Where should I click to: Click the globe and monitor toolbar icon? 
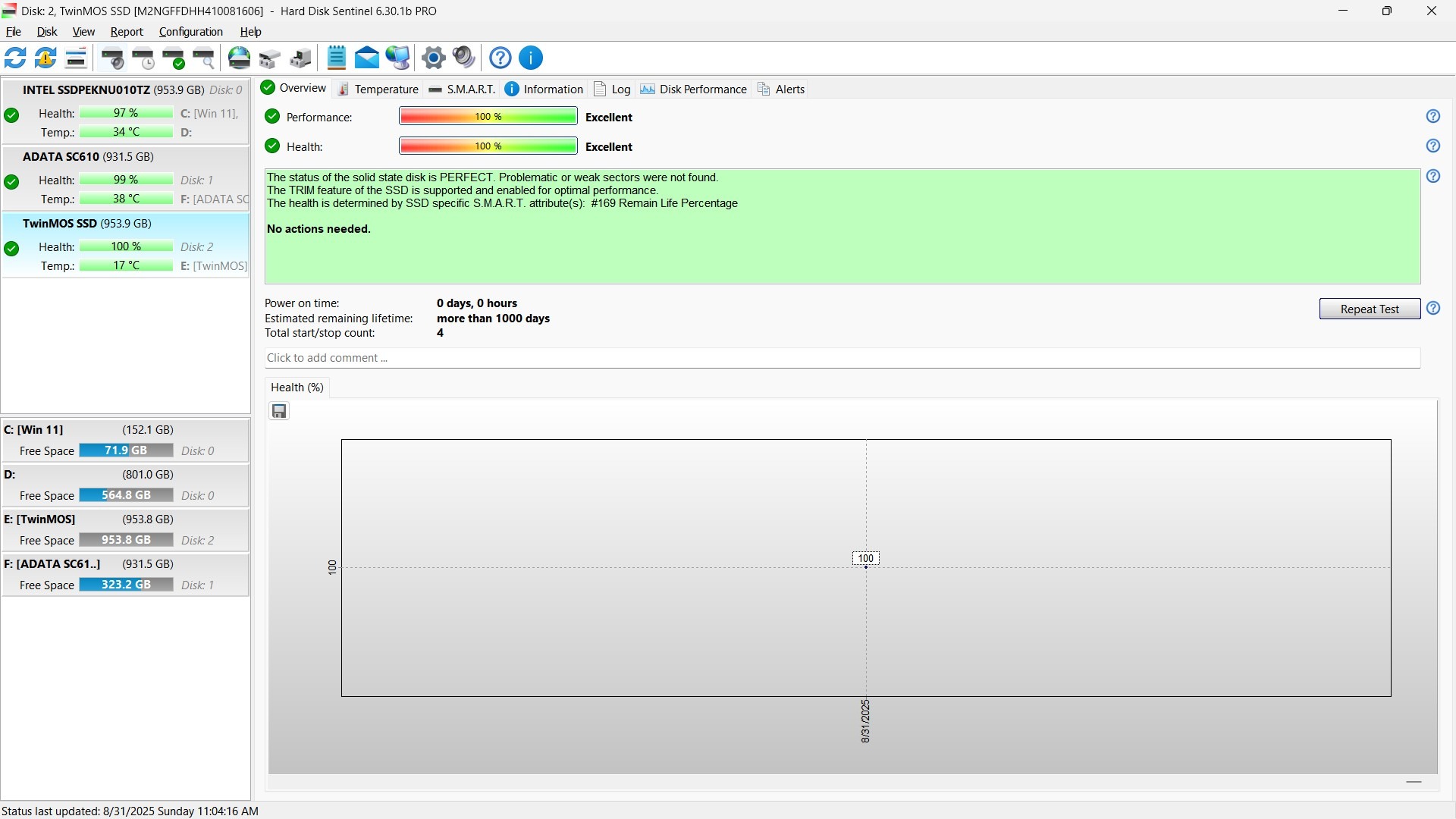397,58
